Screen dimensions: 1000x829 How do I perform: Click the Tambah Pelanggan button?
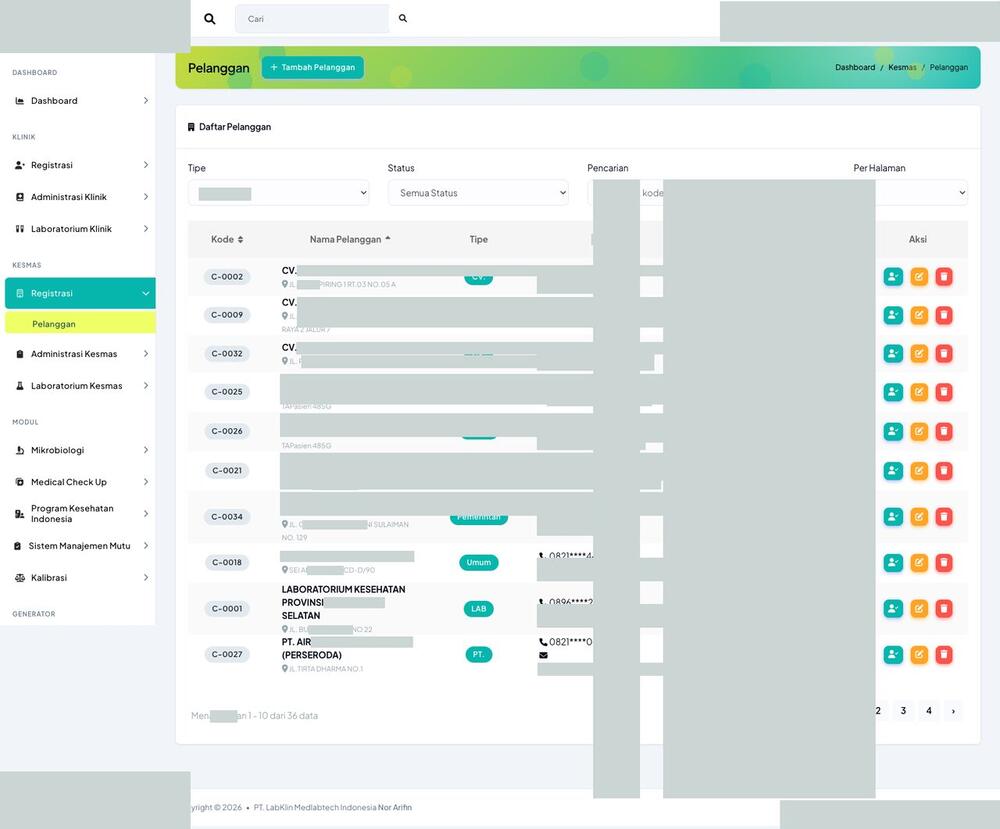tap(312, 68)
